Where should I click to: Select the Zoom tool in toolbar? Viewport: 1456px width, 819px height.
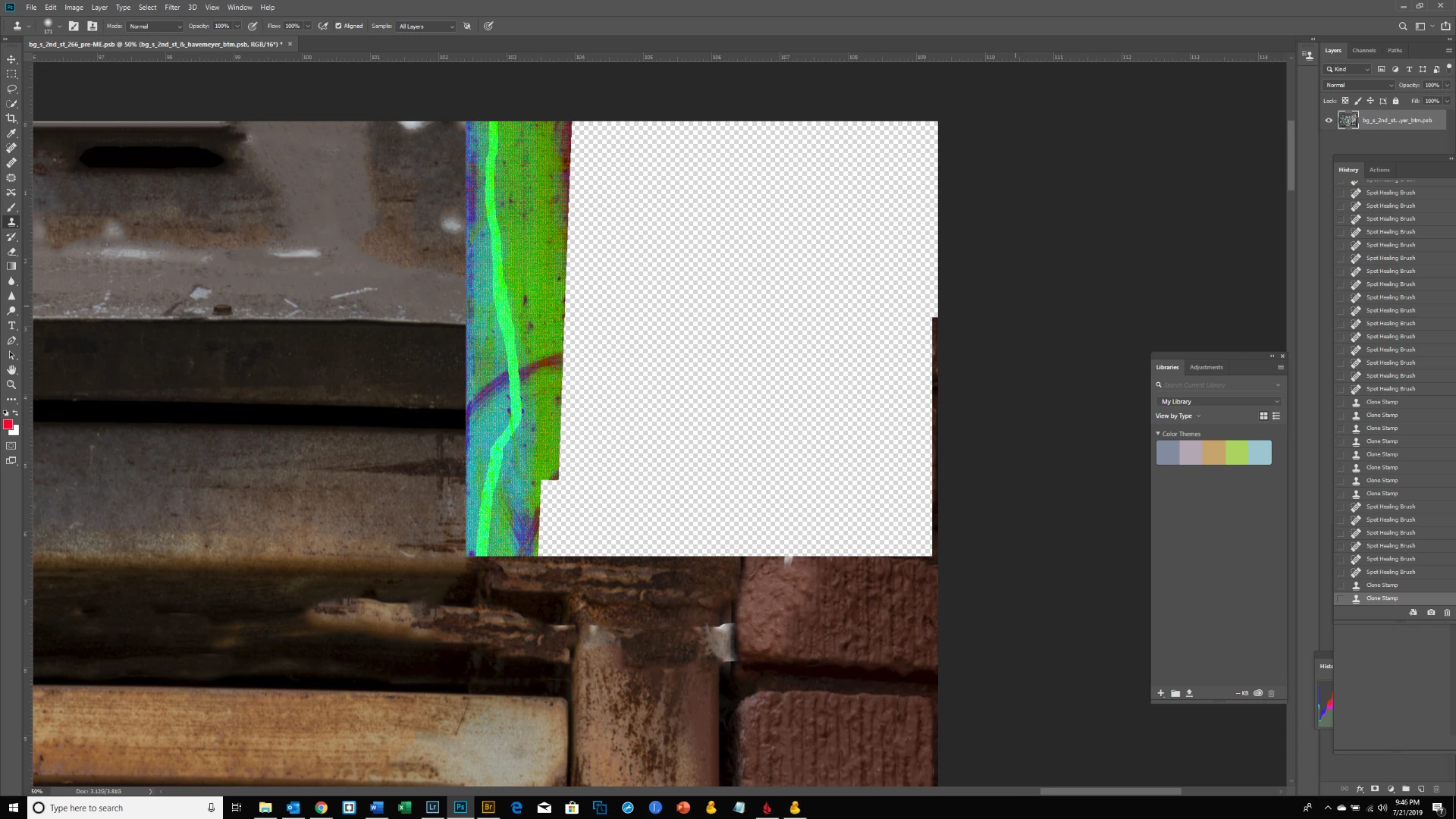[11, 384]
